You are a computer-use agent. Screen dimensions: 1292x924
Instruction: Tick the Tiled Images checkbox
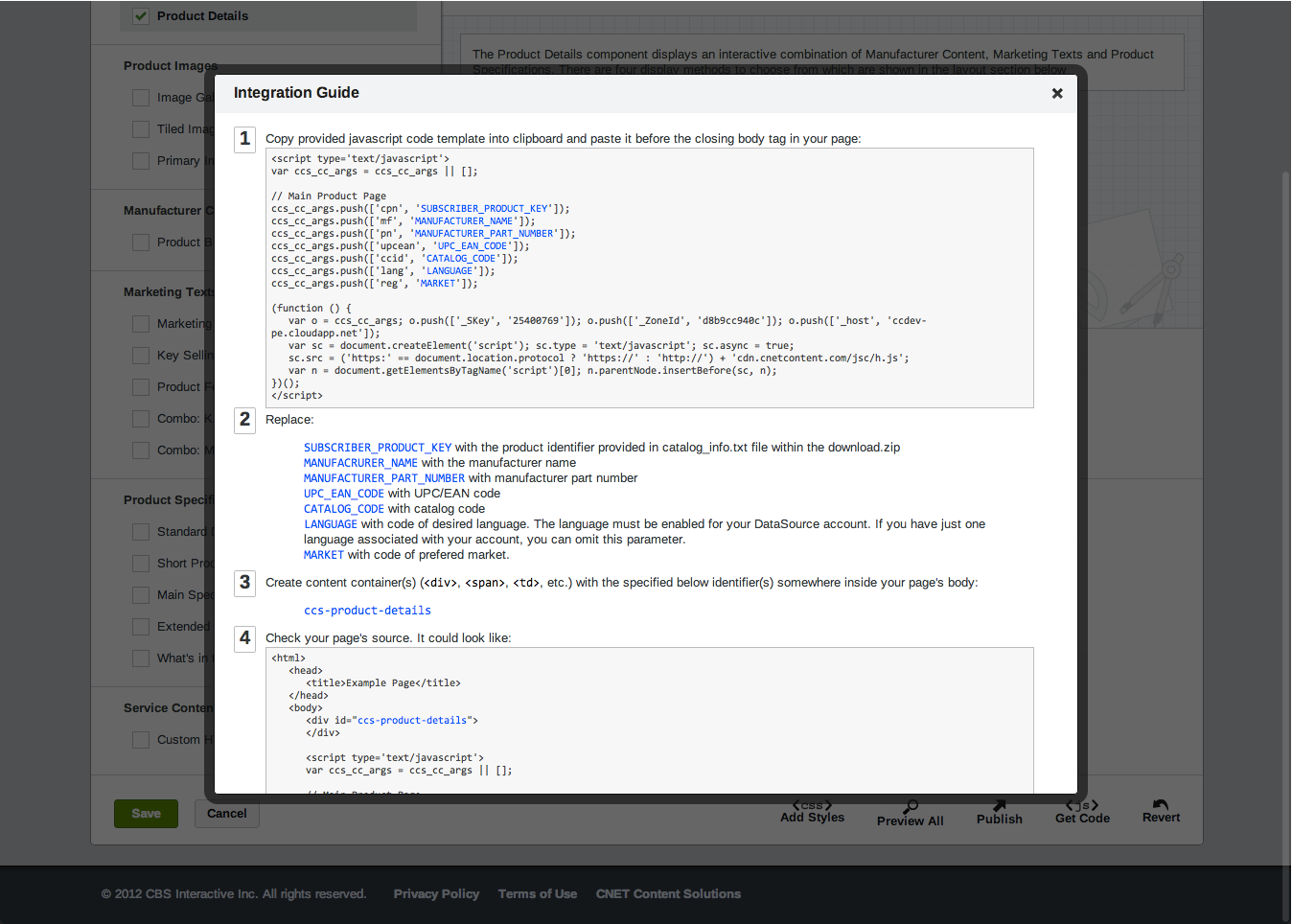(x=141, y=129)
